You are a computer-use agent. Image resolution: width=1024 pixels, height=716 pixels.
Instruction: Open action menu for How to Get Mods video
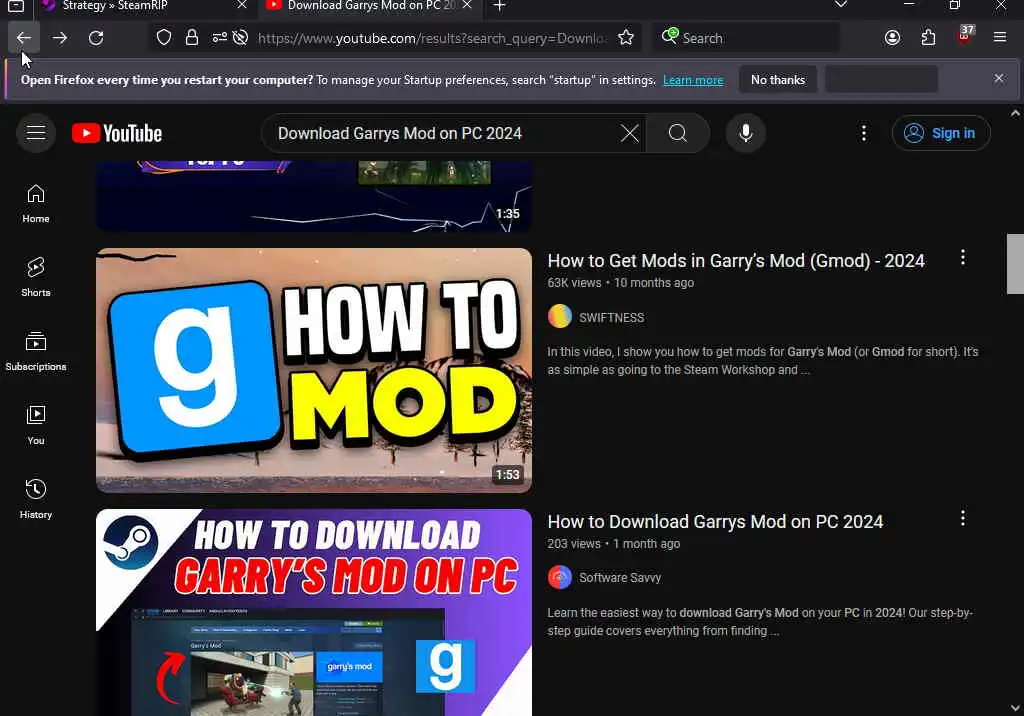pyautogui.click(x=963, y=257)
